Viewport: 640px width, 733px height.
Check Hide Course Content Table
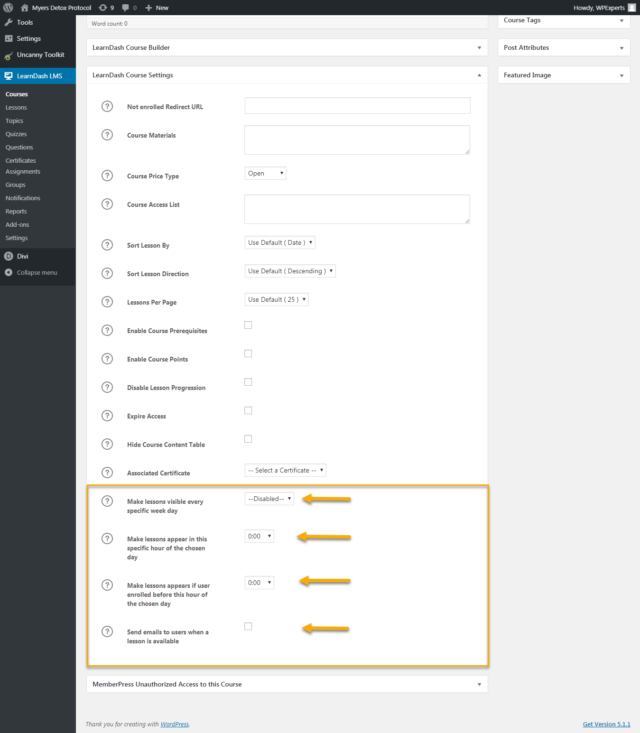point(248,439)
